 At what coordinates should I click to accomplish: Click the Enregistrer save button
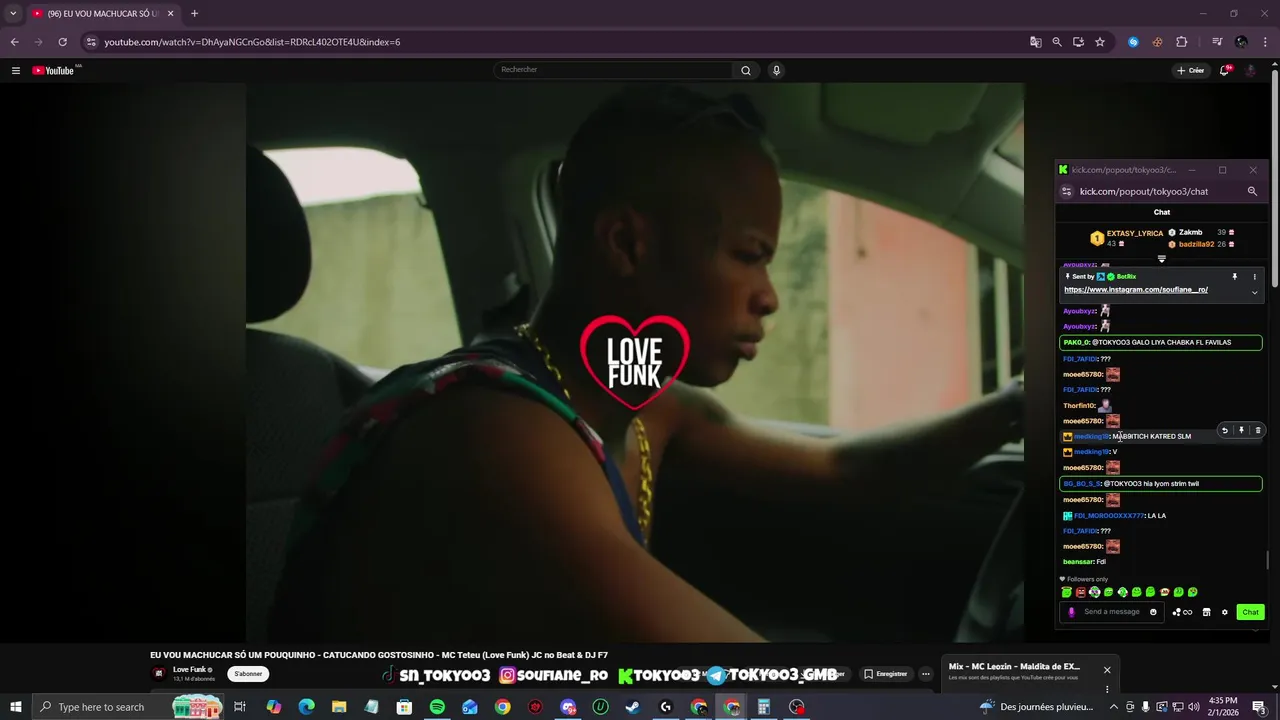pyautogui.click(x=885, y=674)
